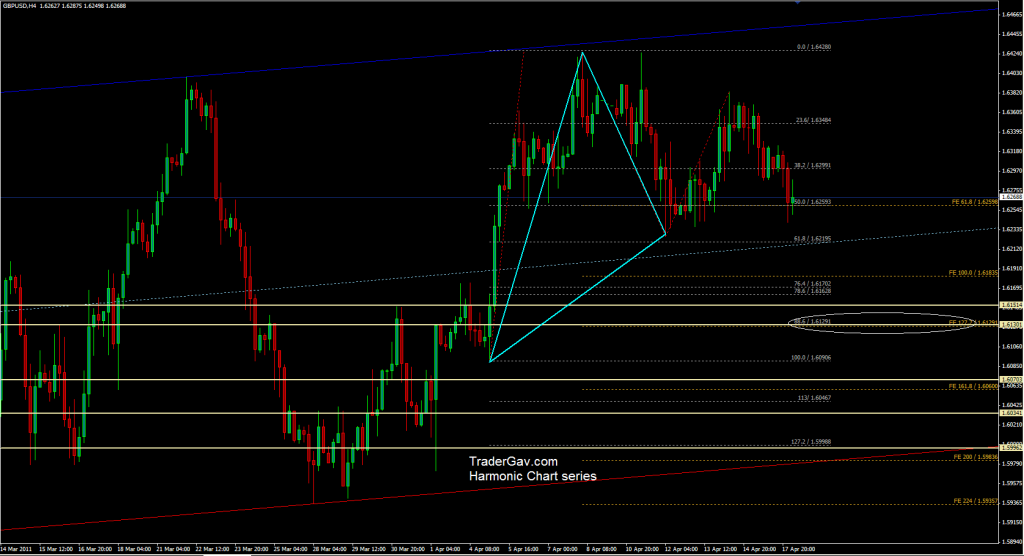This screenshot has height=556, width=1024.
Task: Select the Fibonacci label 50.0 / 1.62593
Action: 813,202
